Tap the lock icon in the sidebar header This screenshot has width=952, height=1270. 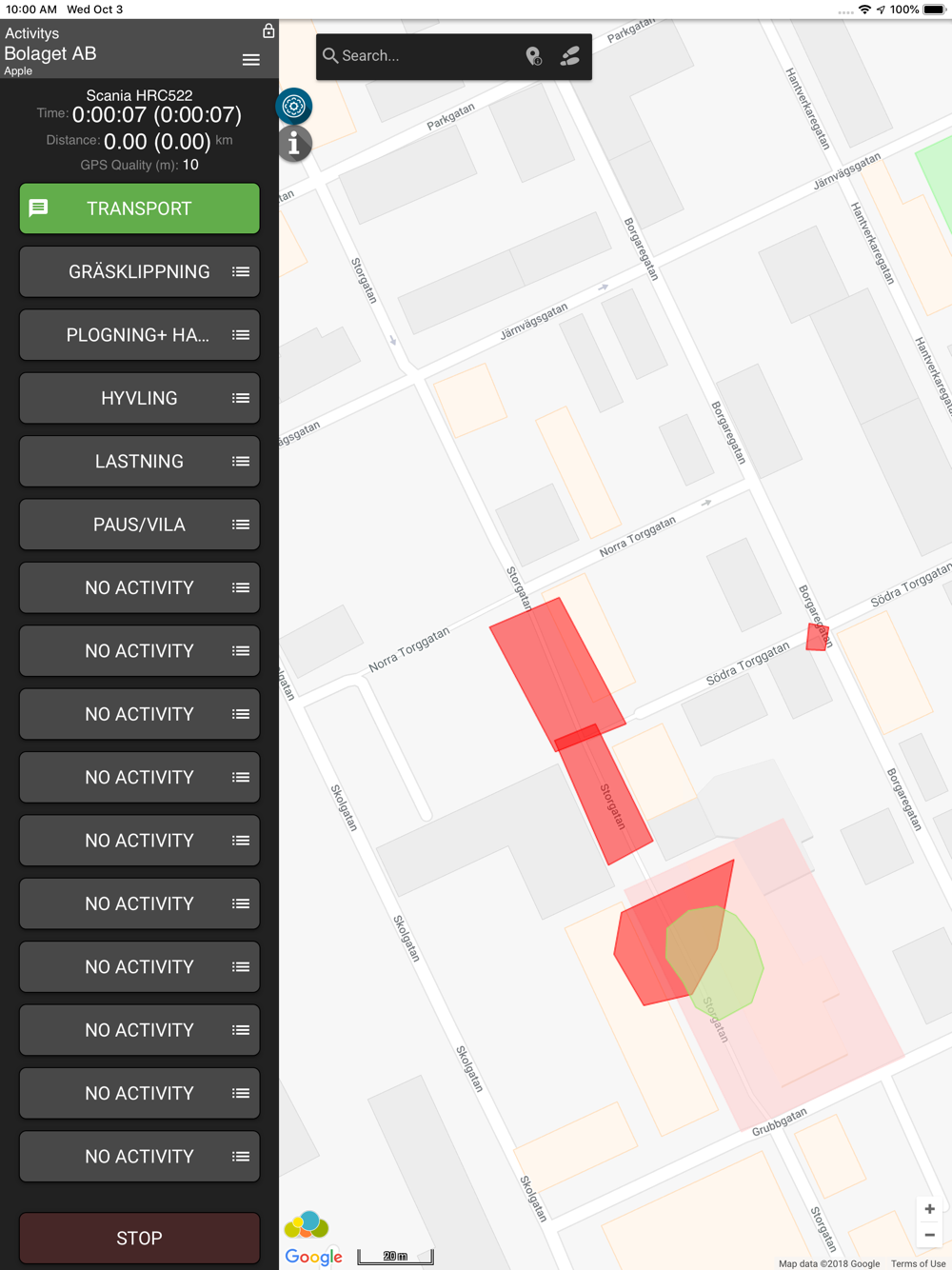click(x=268, y=31)
